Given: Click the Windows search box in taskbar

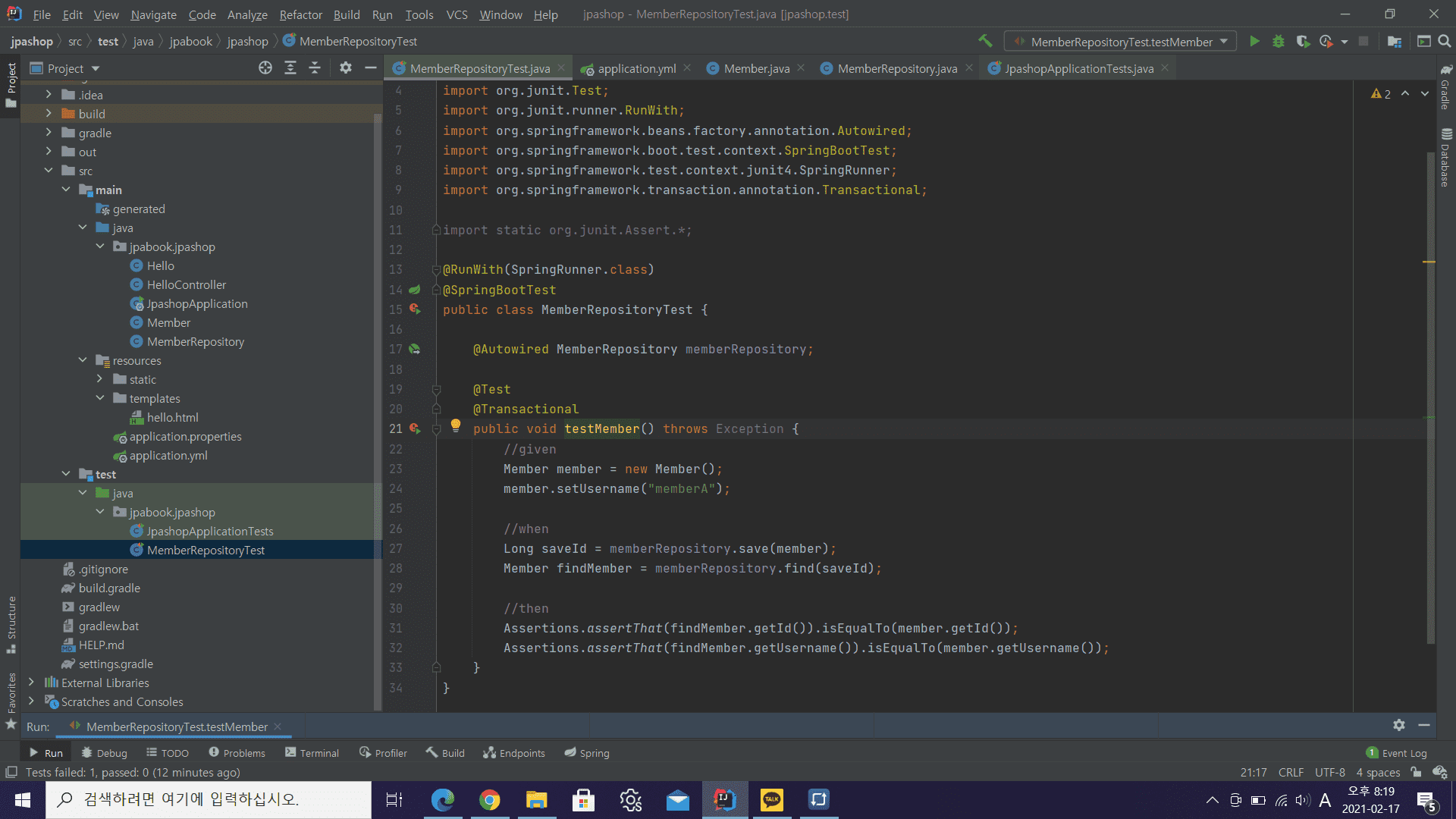Looking at the screenshot, I should 209,799.
